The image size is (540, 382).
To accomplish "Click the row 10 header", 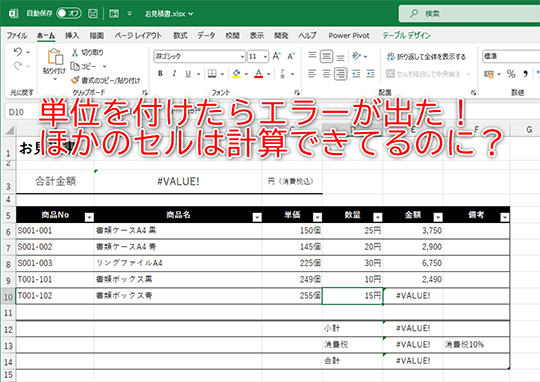I will [8, 296].
